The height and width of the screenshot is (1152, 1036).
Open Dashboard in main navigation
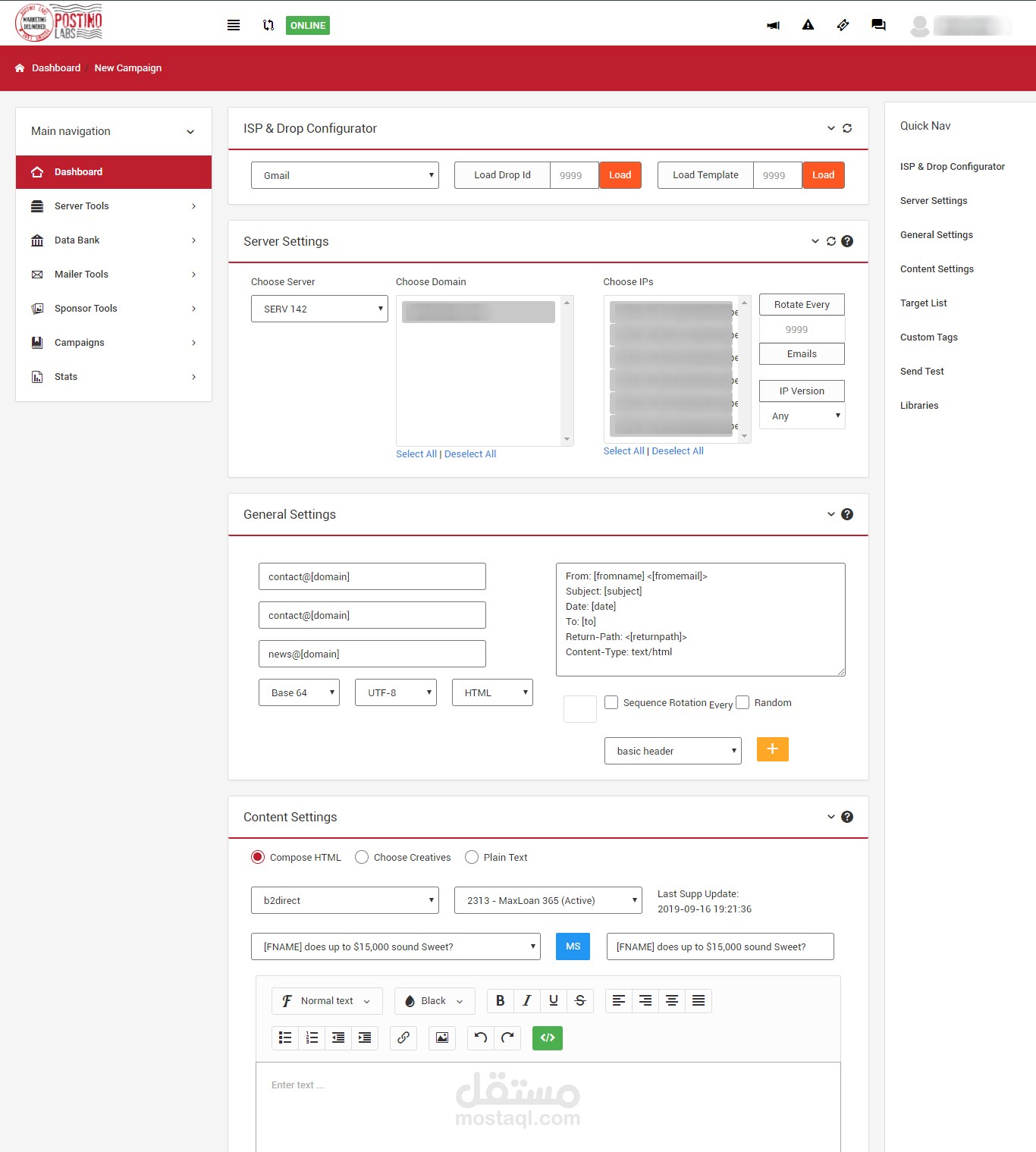[x=114, y=172]
